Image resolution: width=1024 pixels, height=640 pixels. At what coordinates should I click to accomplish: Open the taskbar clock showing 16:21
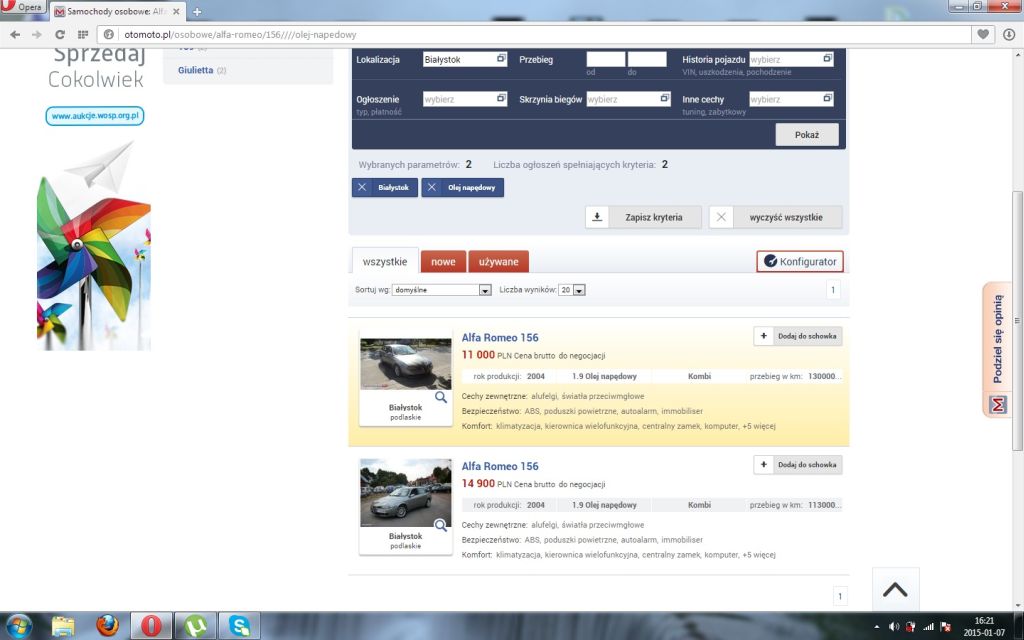pyautogui.click(x=984, y=627)
